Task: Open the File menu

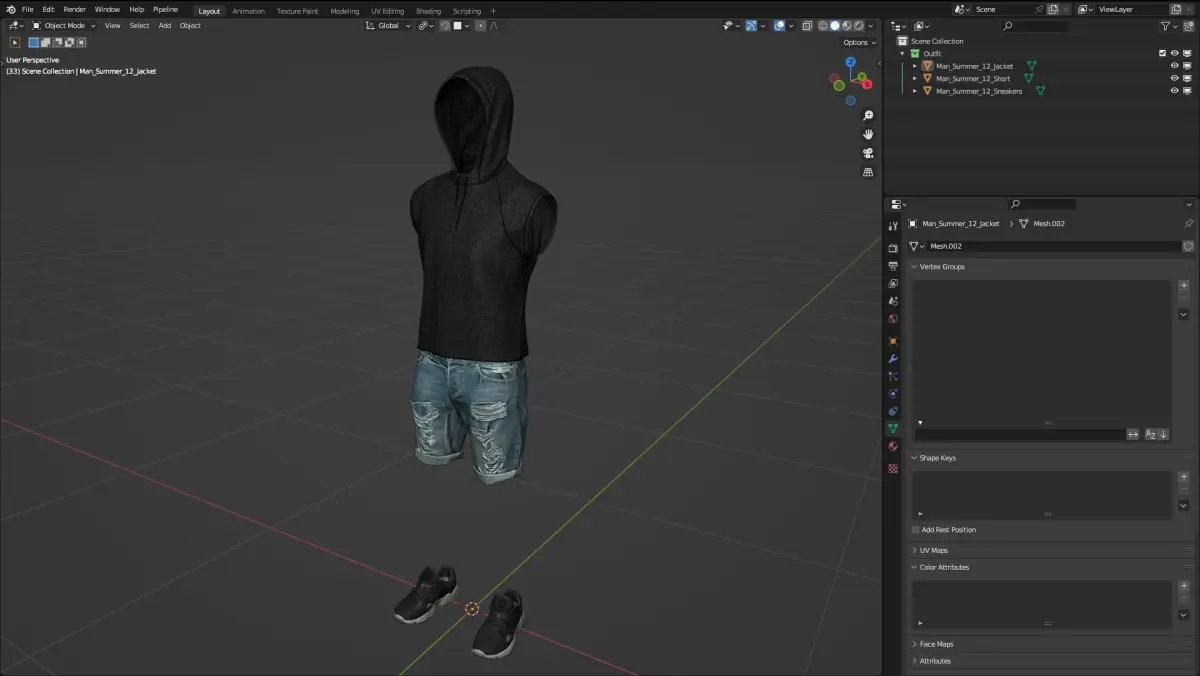Action: (x=28, y=9)
